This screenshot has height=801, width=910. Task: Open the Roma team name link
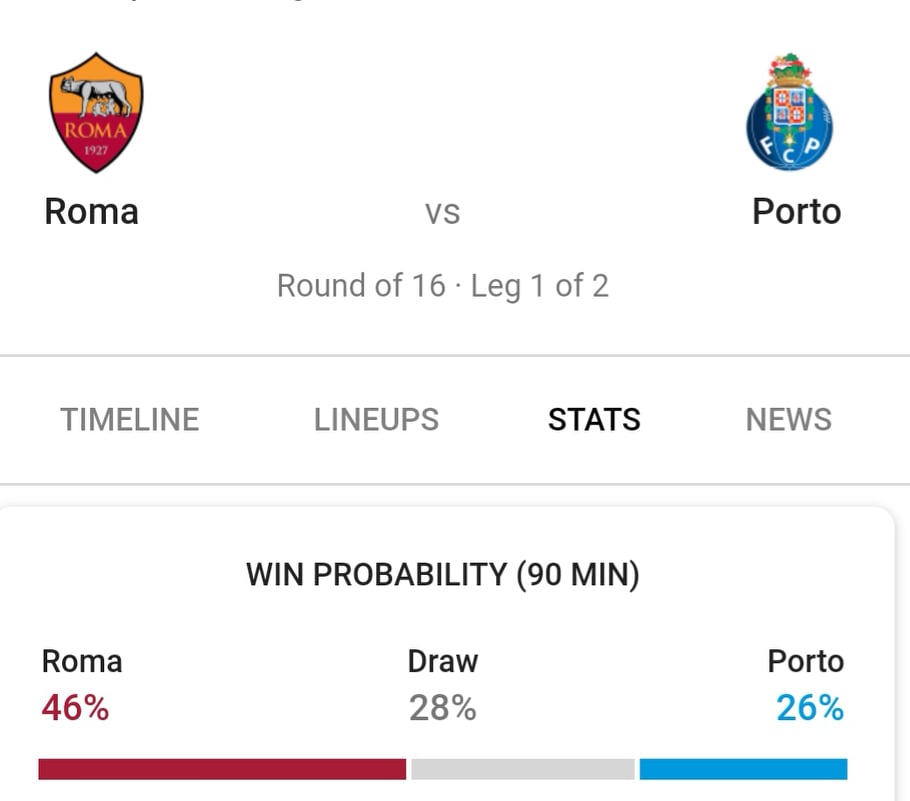[92, 211]
